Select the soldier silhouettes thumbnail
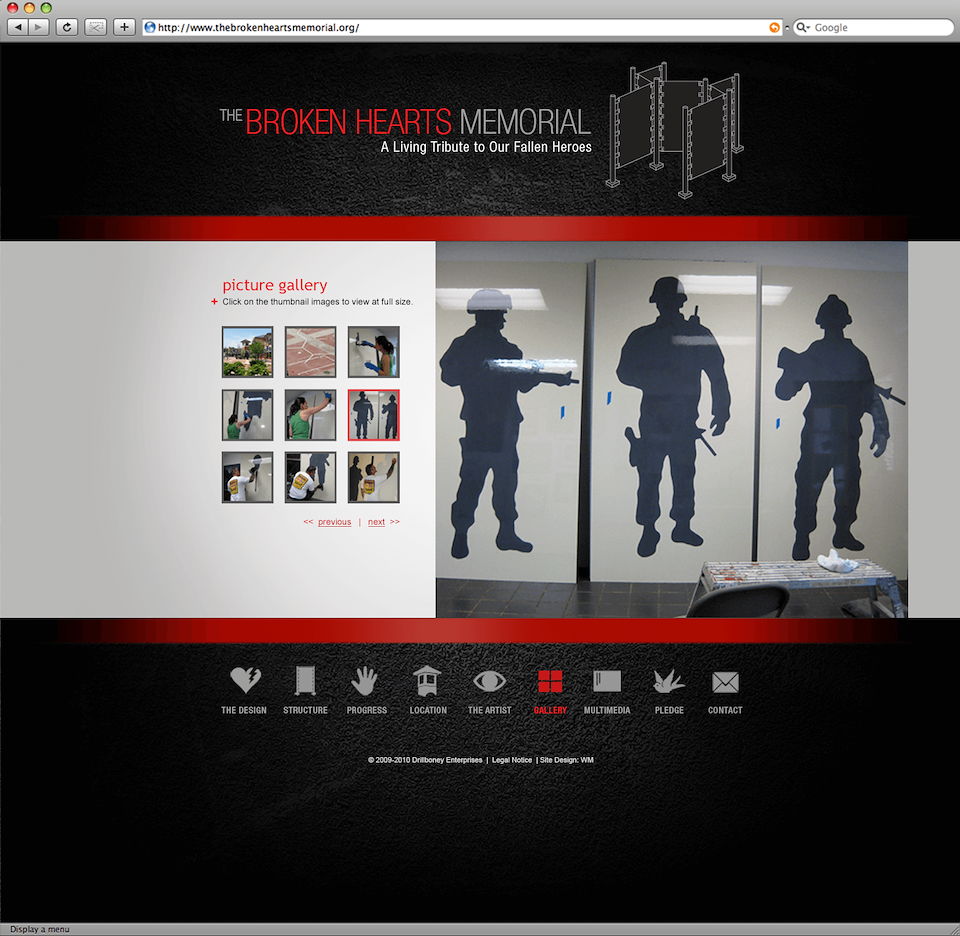 click(374, 415)
